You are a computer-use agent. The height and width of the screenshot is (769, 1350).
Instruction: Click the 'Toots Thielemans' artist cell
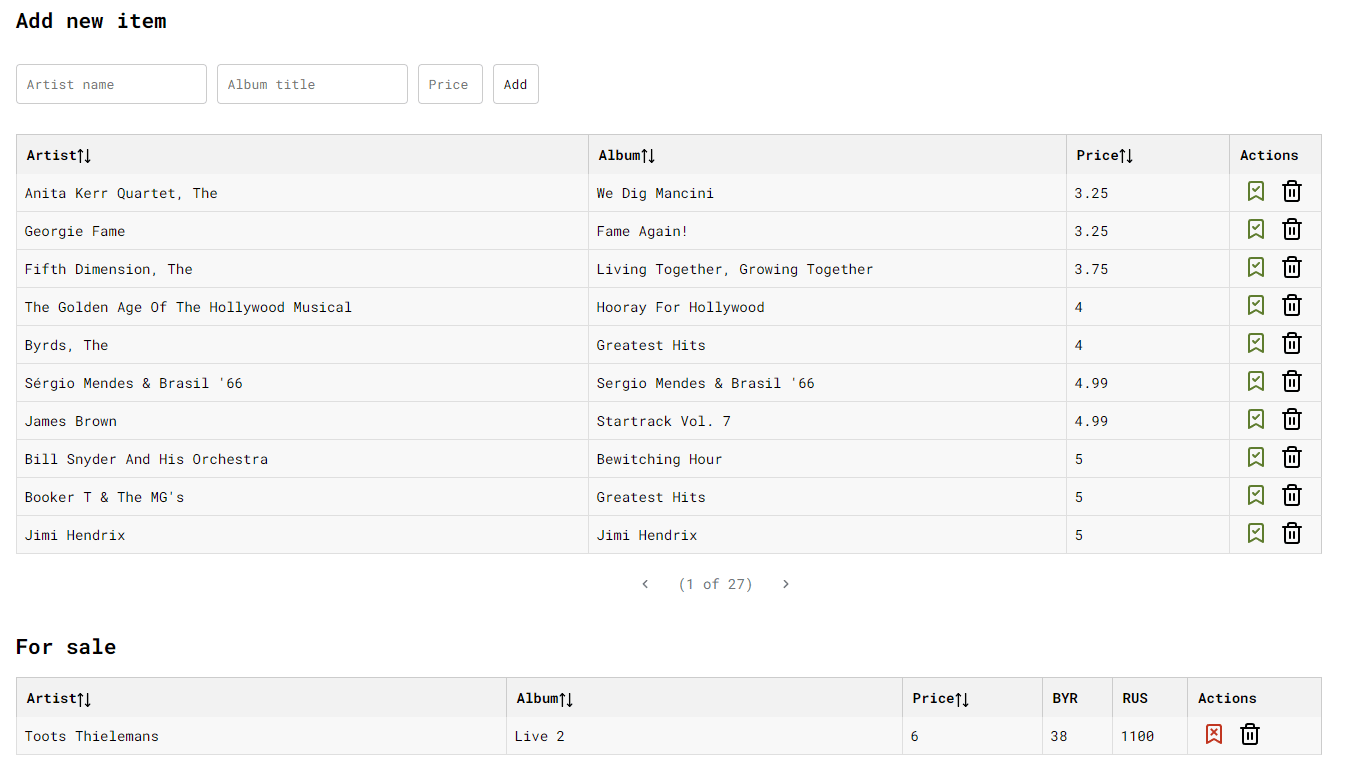(261, 736)
